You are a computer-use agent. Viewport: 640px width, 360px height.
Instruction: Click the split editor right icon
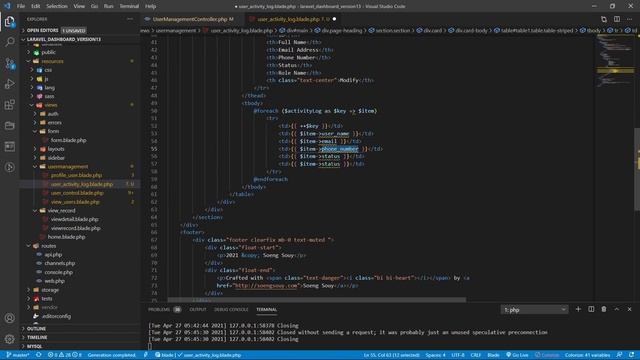click(x=617, y=19)
